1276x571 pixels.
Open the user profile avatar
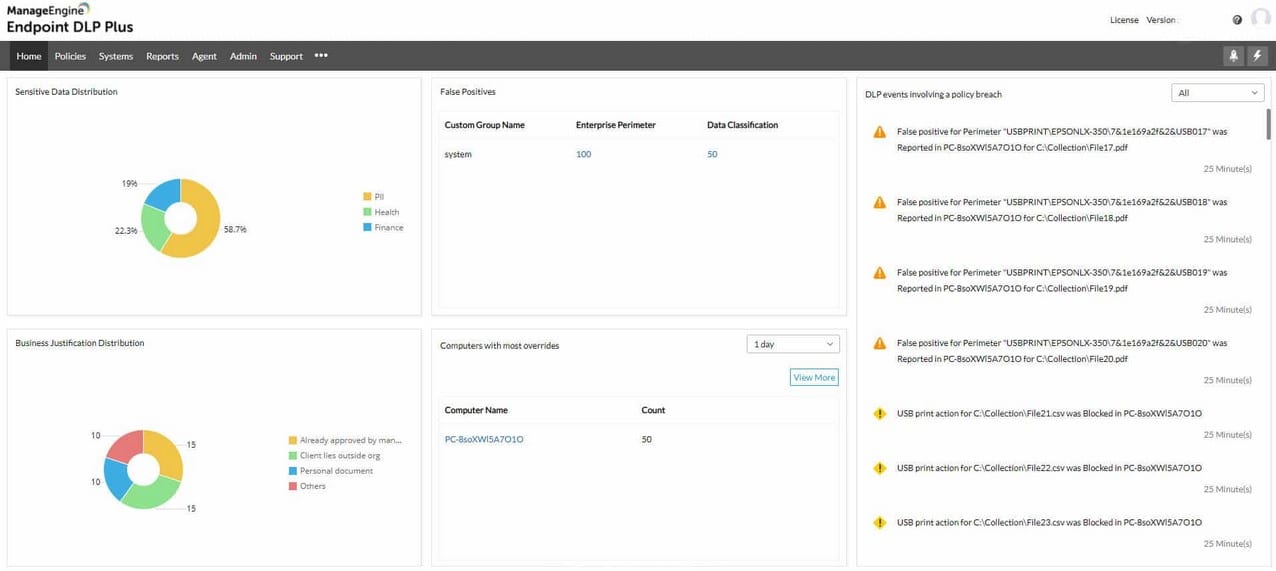[1260, 19]
